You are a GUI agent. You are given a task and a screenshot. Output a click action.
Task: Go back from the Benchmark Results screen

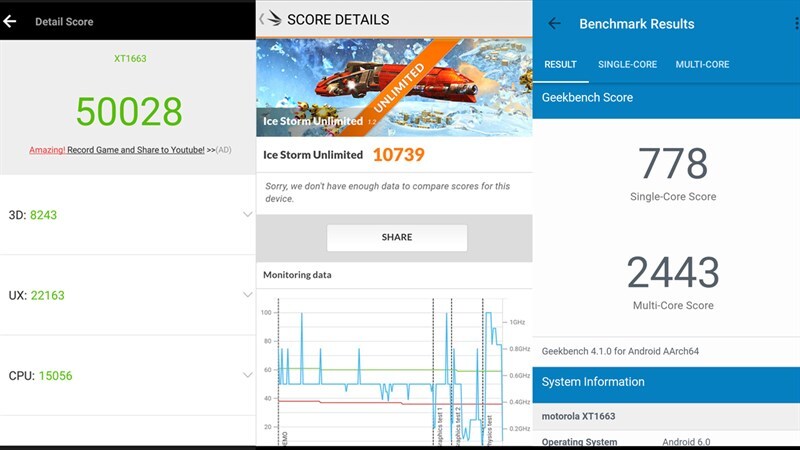point(555,23)
